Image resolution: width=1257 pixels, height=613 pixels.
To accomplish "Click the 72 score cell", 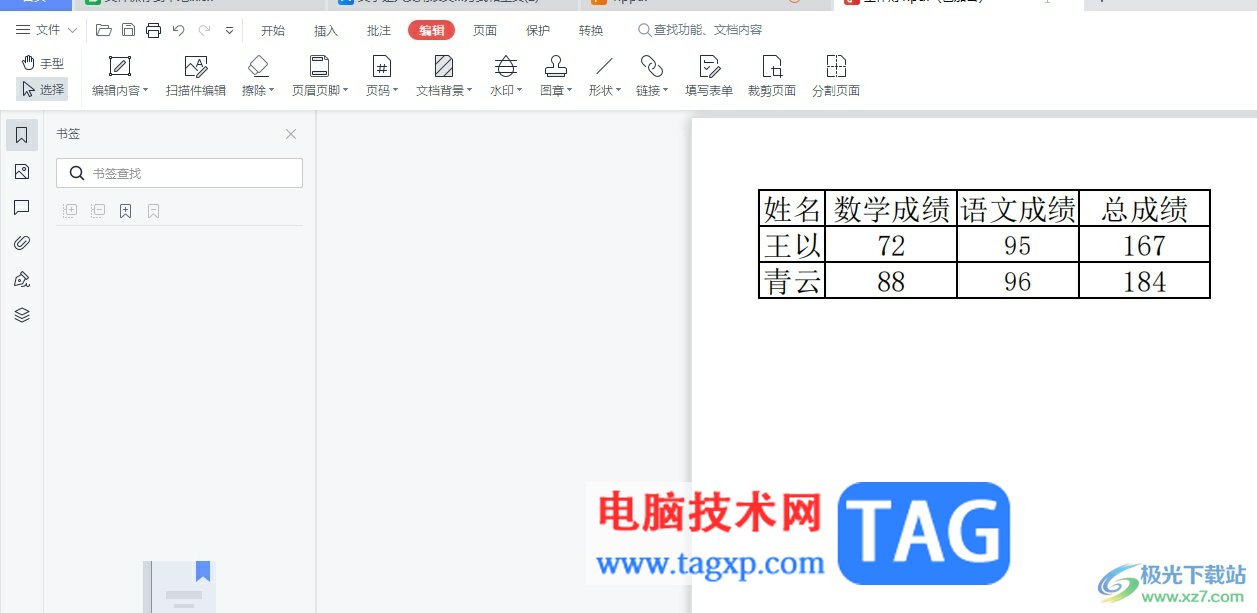I will 891,245.
